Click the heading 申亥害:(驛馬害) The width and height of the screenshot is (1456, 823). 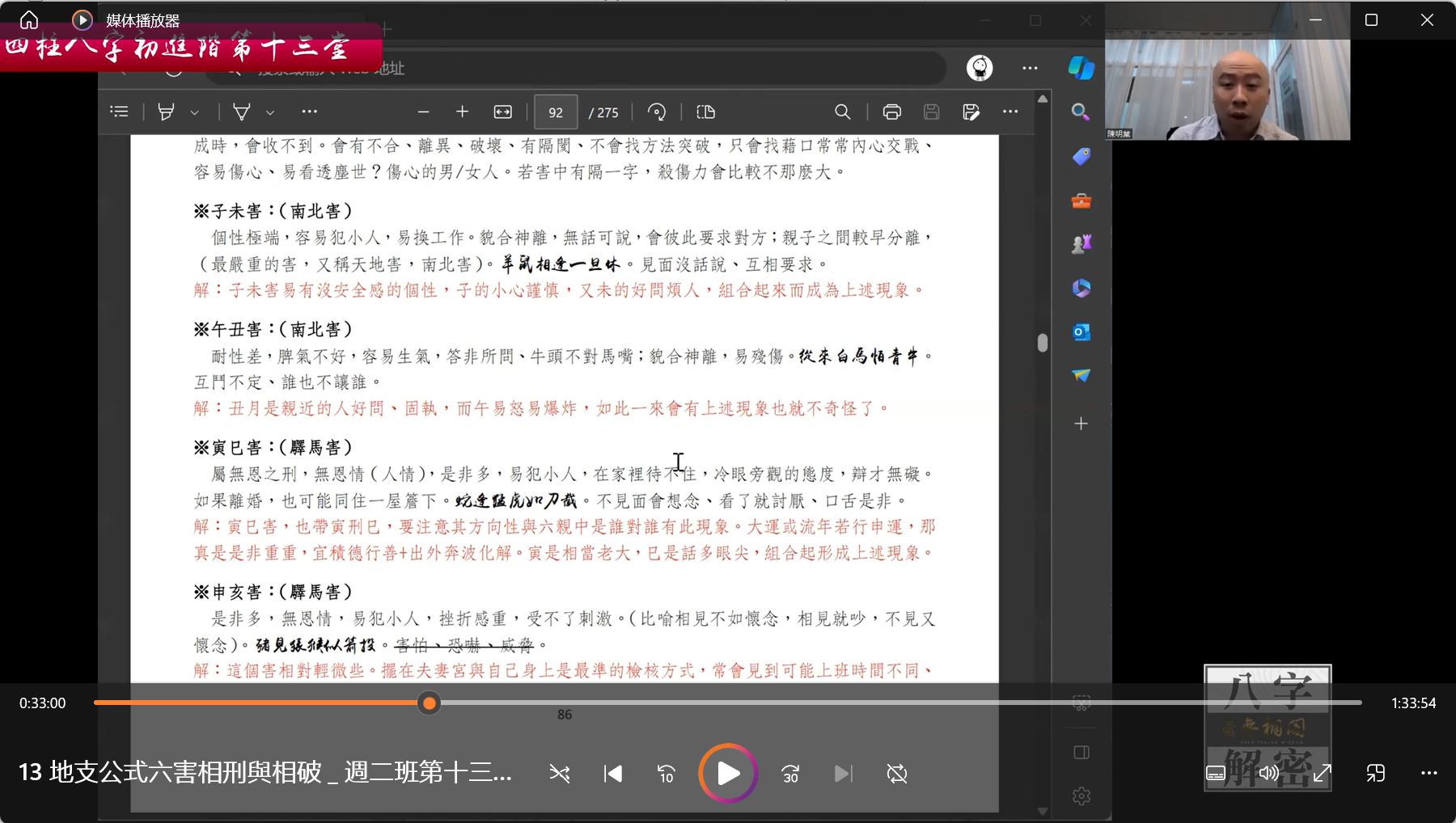(x=274, y=593)
